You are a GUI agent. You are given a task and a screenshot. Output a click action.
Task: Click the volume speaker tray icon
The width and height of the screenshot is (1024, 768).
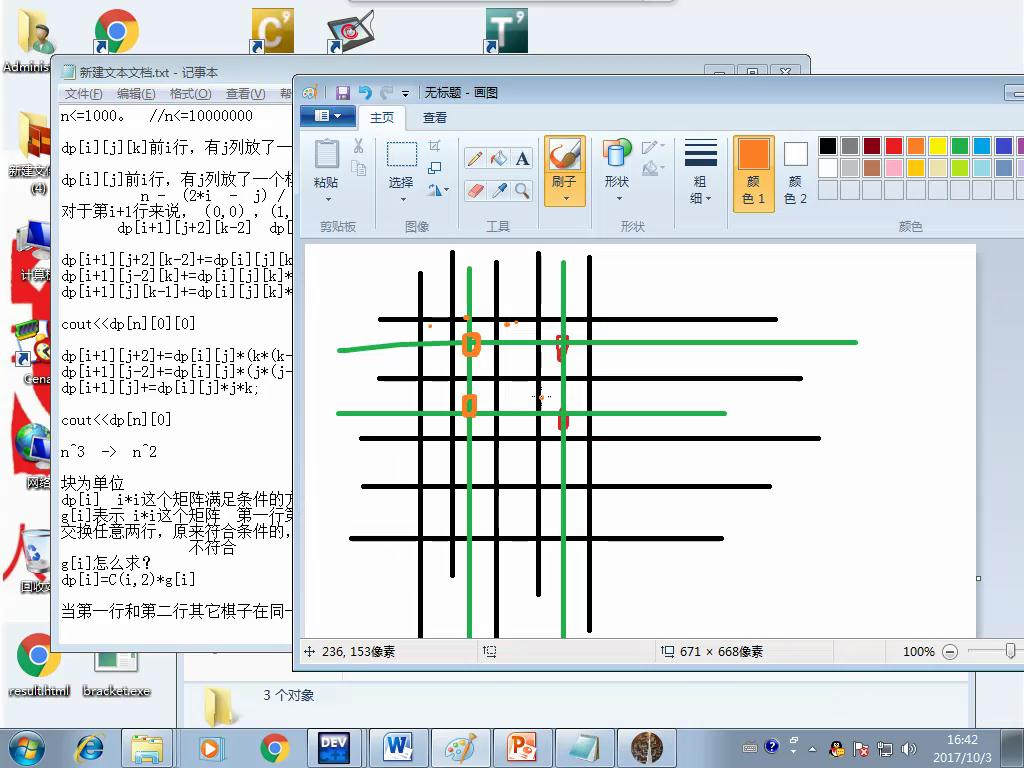coord(908,749)
